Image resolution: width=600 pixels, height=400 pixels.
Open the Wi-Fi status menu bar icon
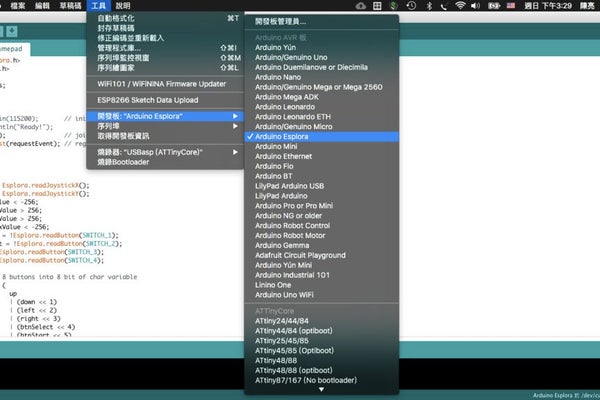[x=460, y=5]
